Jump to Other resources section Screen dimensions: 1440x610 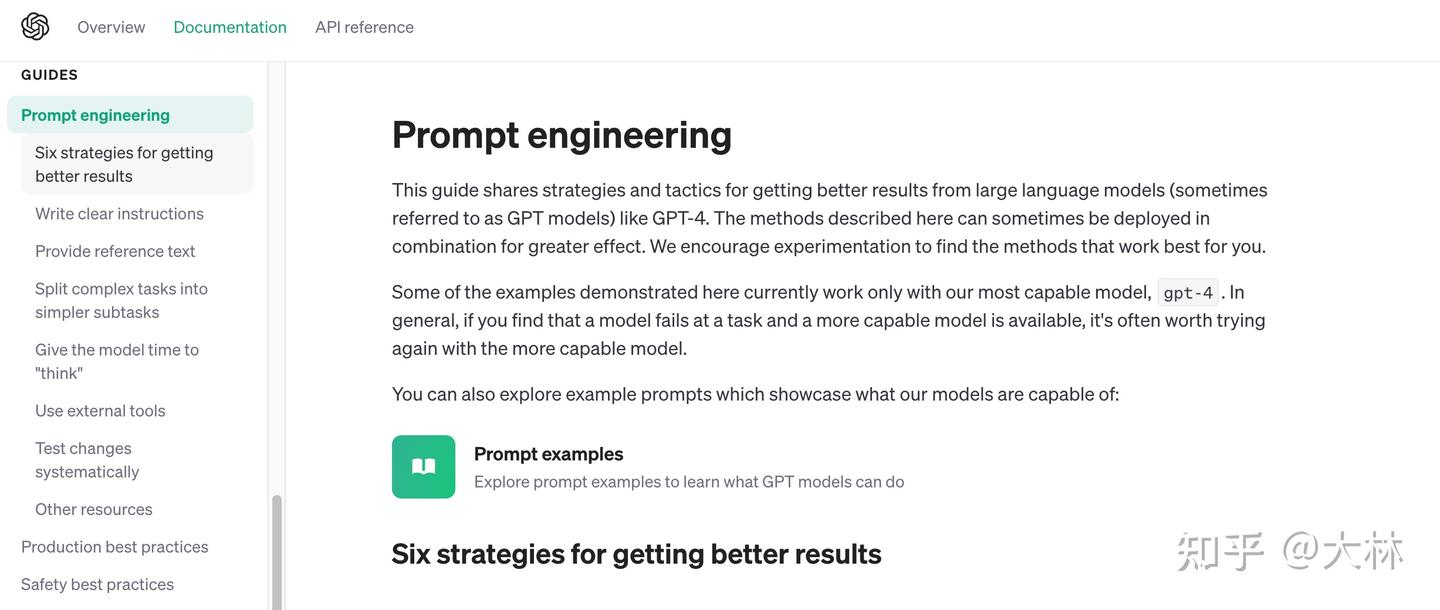94,509
